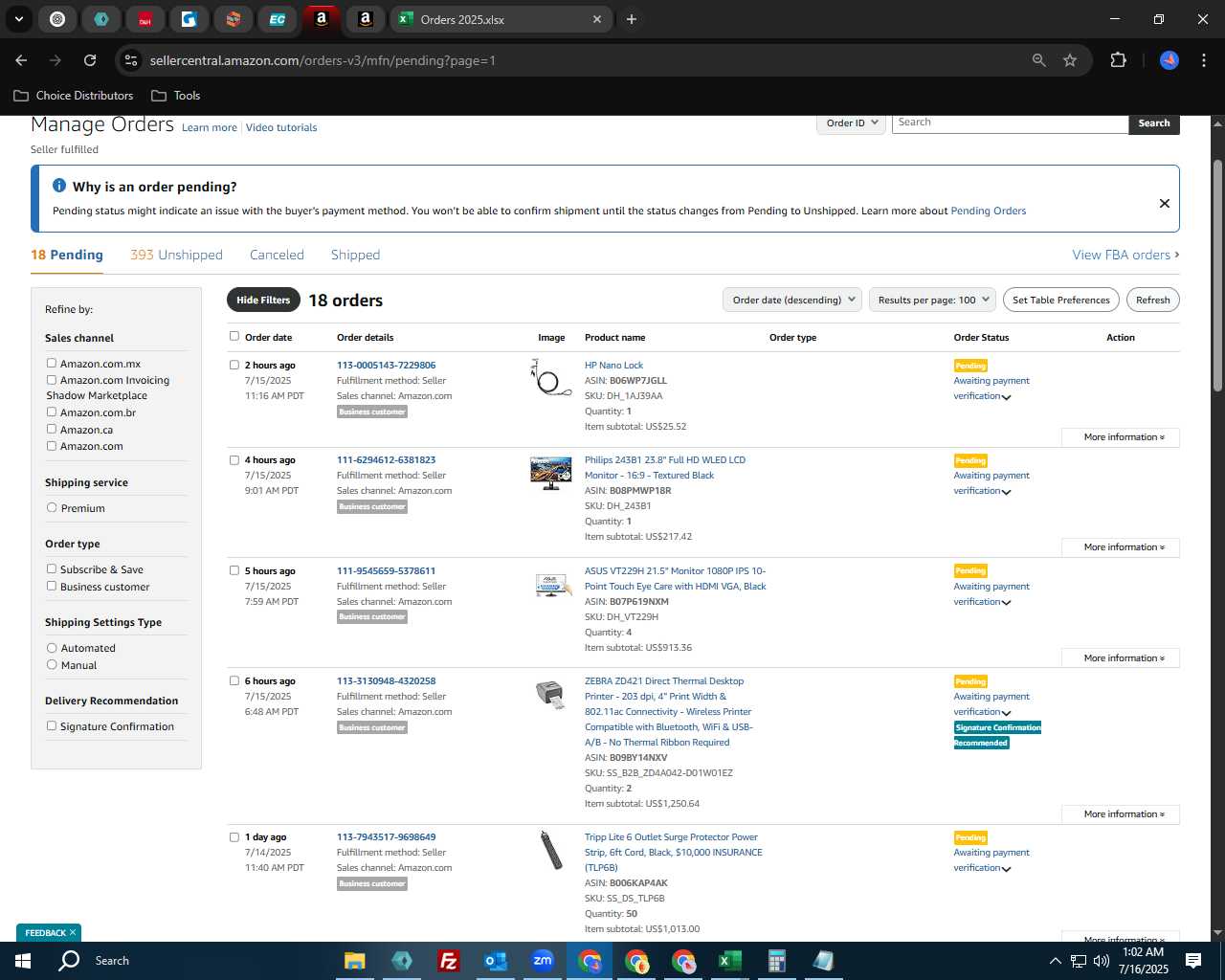Open Zoom from the taskbar
This screenshot has width=1225, height=980.
tap(543, 961)
